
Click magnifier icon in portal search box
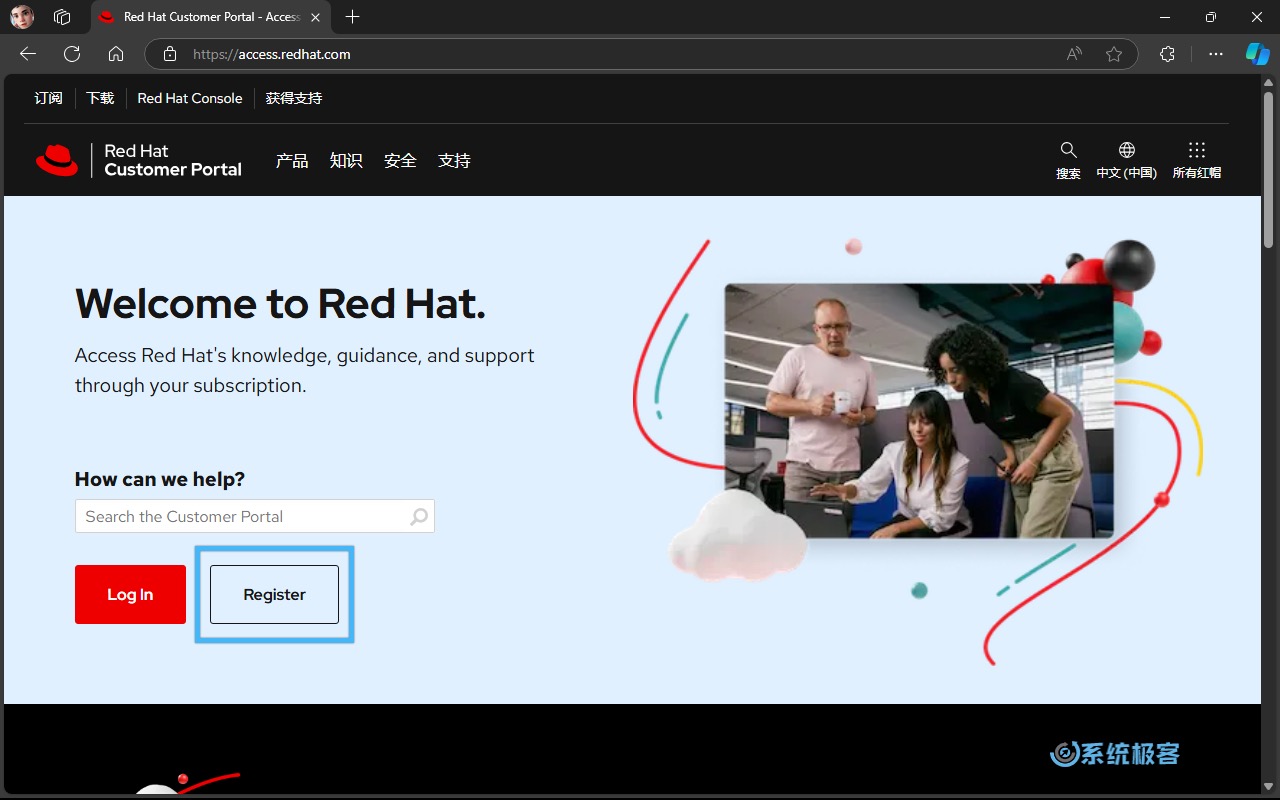click(419, 516)
